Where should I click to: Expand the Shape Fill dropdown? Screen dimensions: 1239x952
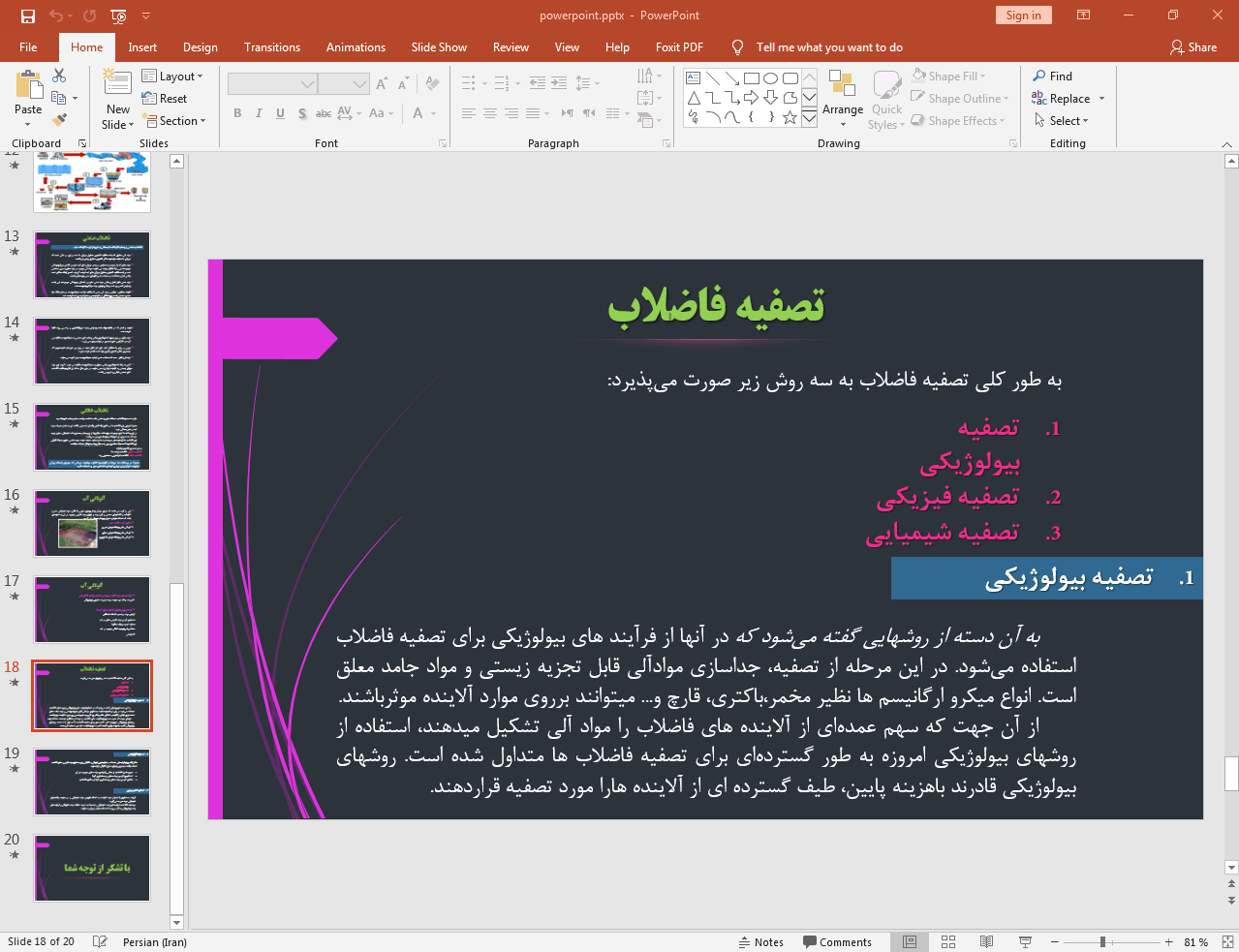tap(949, 77)
